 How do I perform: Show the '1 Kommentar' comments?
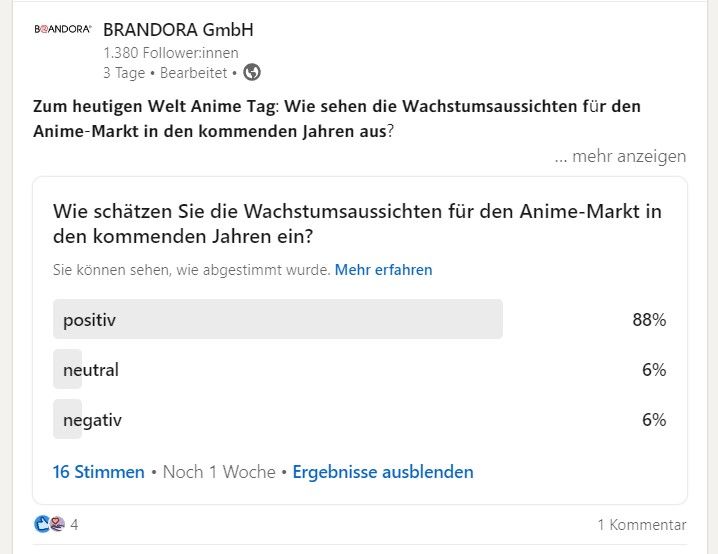641,525
